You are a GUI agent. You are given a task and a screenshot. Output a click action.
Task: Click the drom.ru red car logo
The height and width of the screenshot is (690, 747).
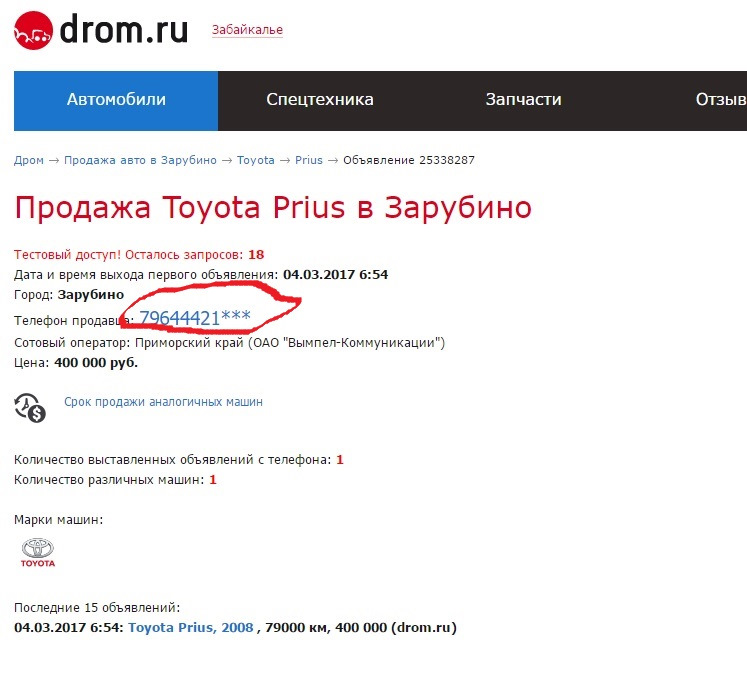point(33,30)
